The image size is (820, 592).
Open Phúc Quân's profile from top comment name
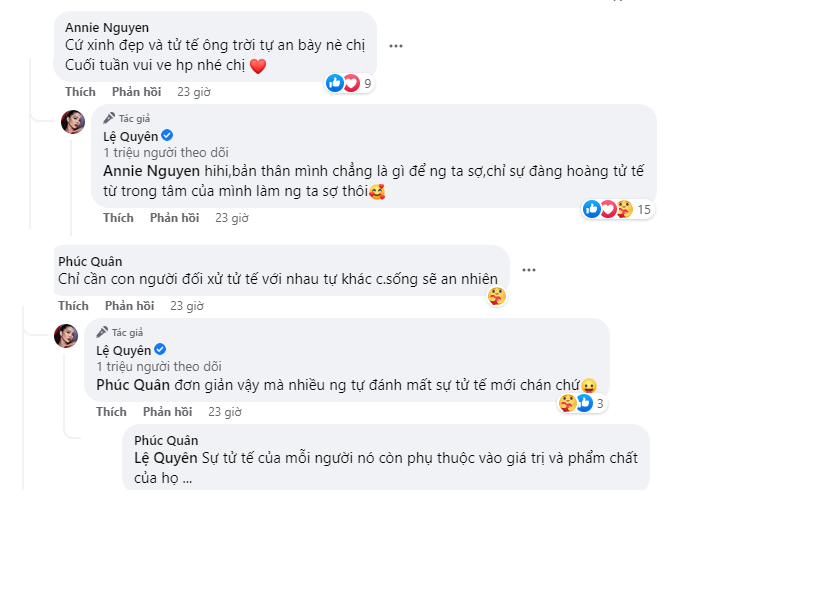pyautogui.click(x=90, y=261)
